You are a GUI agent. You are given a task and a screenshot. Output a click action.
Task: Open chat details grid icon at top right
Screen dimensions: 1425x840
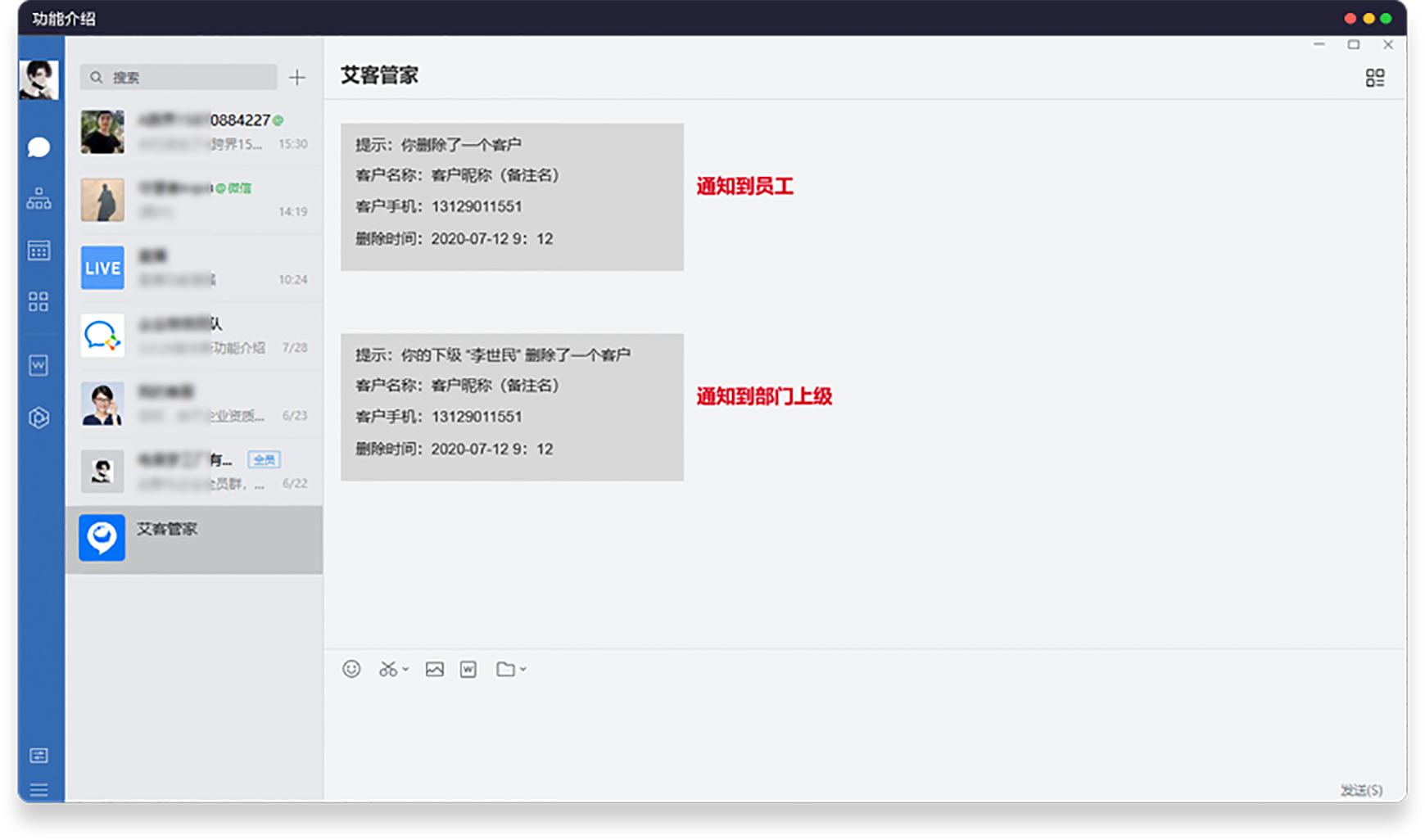pos(1374,78)
